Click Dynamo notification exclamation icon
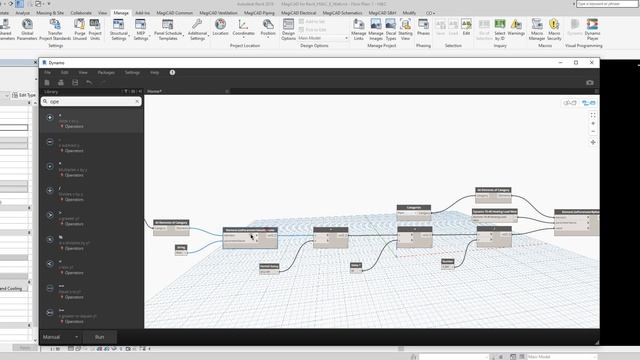Image resolution: width=640 pixels, height=360 pixels. (172, 72)
